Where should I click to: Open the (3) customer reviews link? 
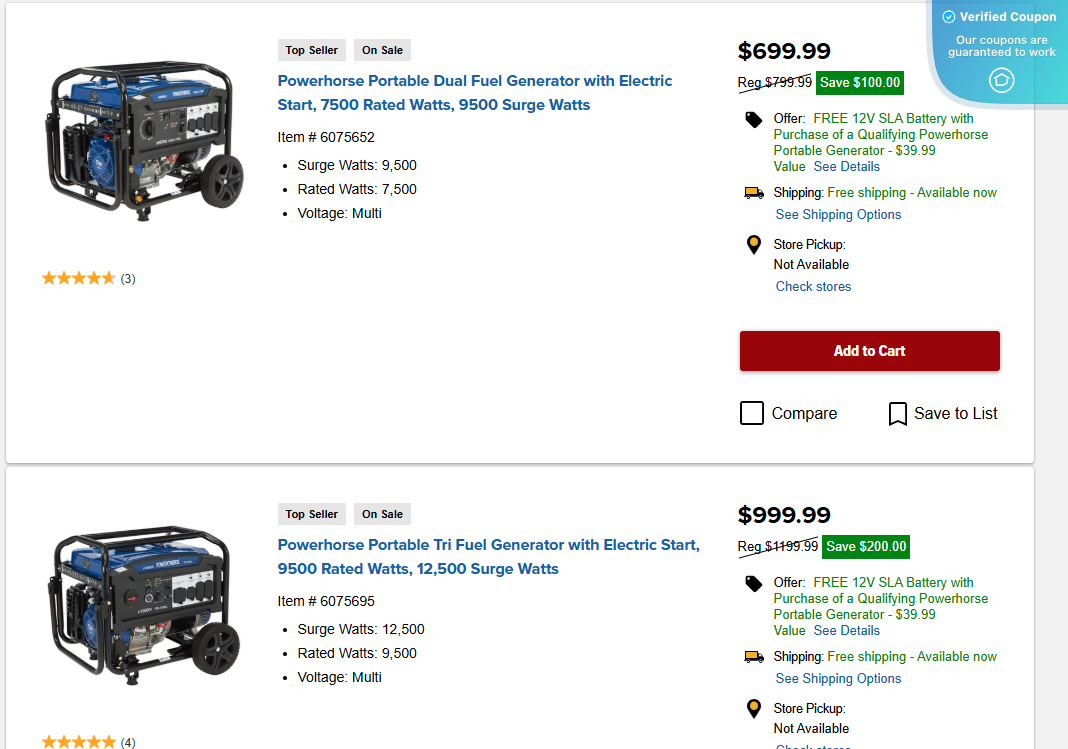click(x=128, y=278)
